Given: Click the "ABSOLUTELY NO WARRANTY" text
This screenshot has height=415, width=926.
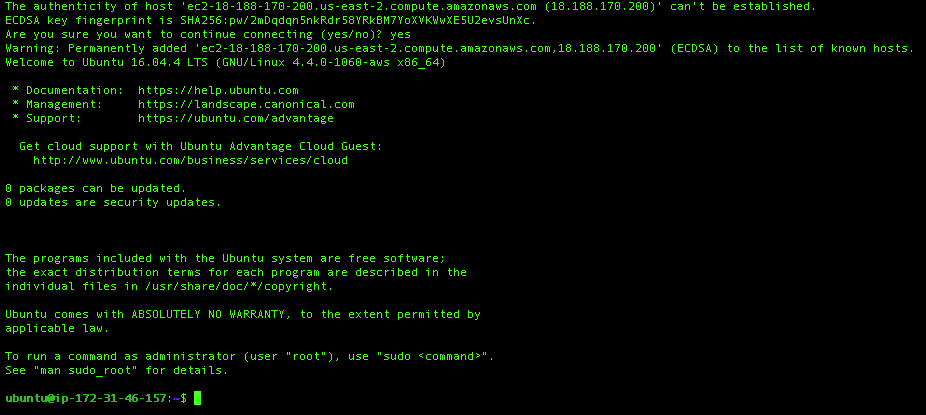Looking at the screenshot, I should (208, 314).
